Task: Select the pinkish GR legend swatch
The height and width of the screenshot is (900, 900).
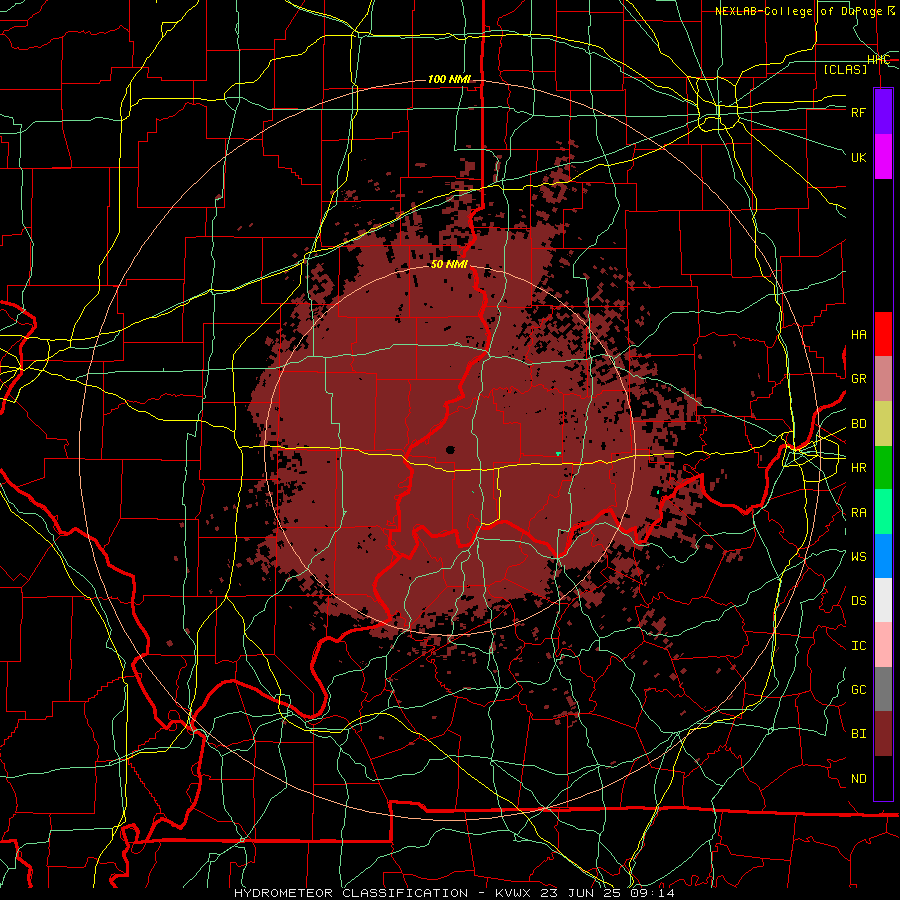Action: pos(883,378)
